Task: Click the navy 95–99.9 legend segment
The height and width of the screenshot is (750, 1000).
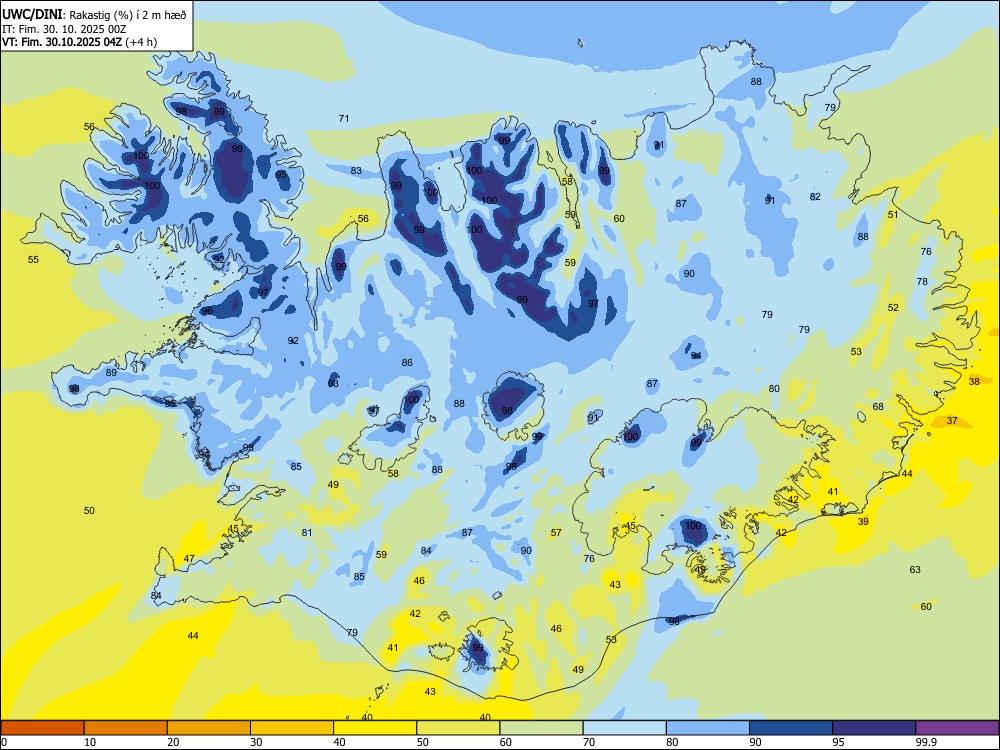Action: (874, 728)
